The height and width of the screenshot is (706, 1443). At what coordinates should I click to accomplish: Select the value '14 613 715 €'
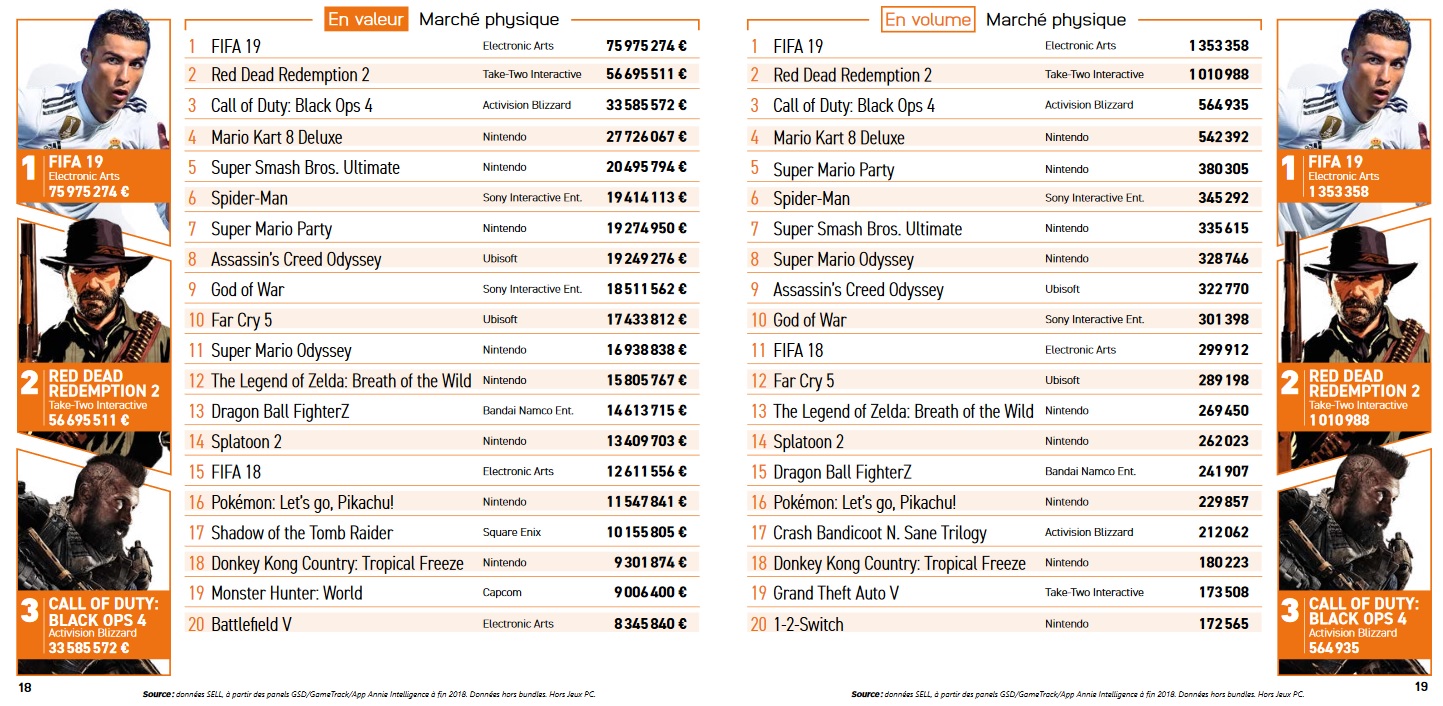(x=646, y=411)
